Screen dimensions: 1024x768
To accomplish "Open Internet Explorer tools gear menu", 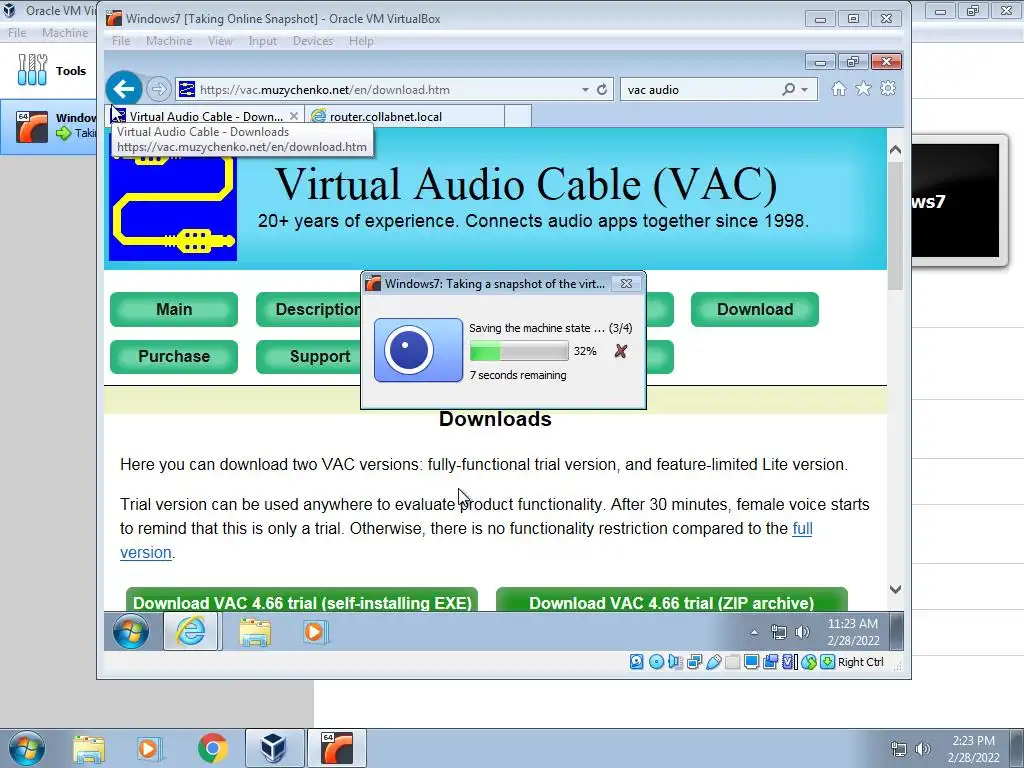I will [x=888, y=89].
